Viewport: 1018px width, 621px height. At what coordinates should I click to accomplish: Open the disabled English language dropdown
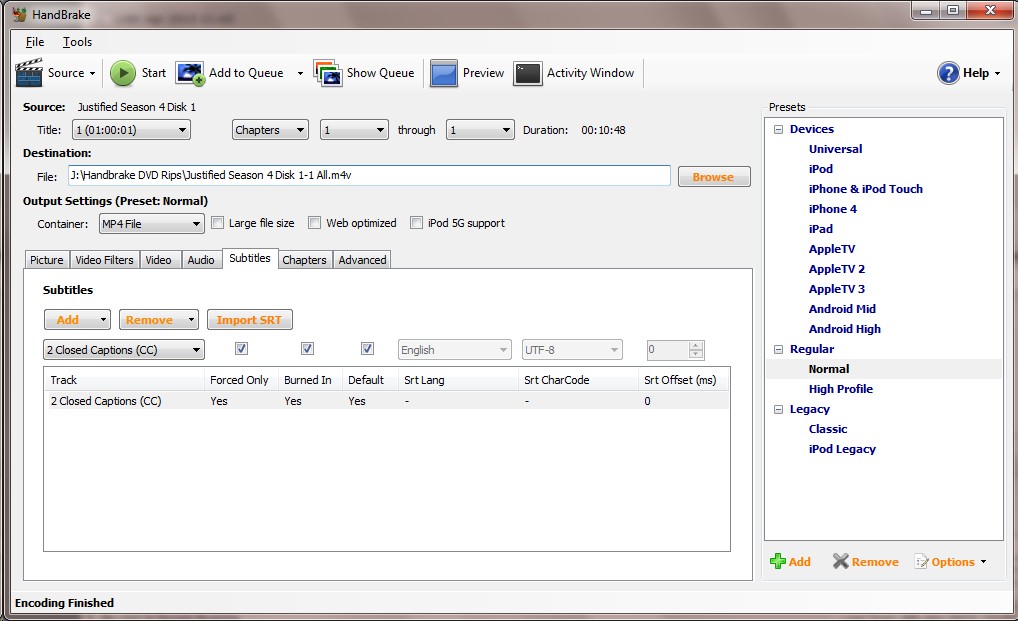click(454, 350)
